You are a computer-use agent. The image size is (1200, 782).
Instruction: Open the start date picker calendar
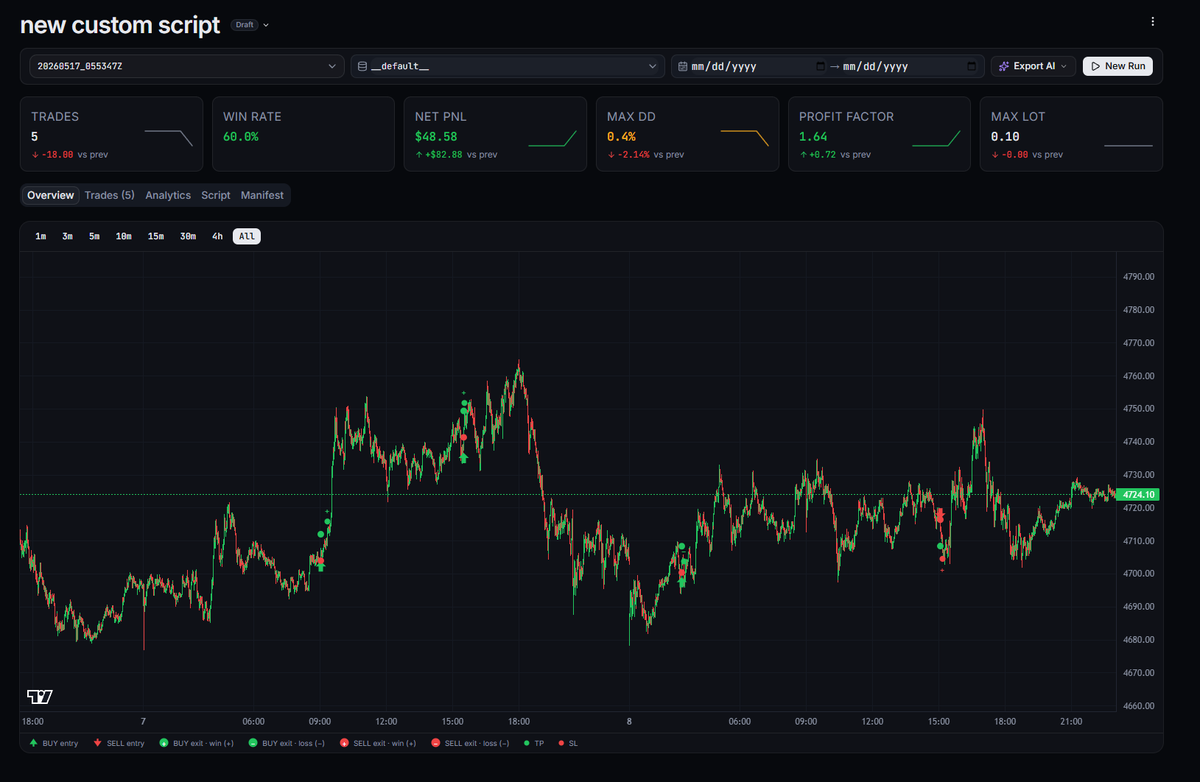pyautogui.click(x=821, y=66)
